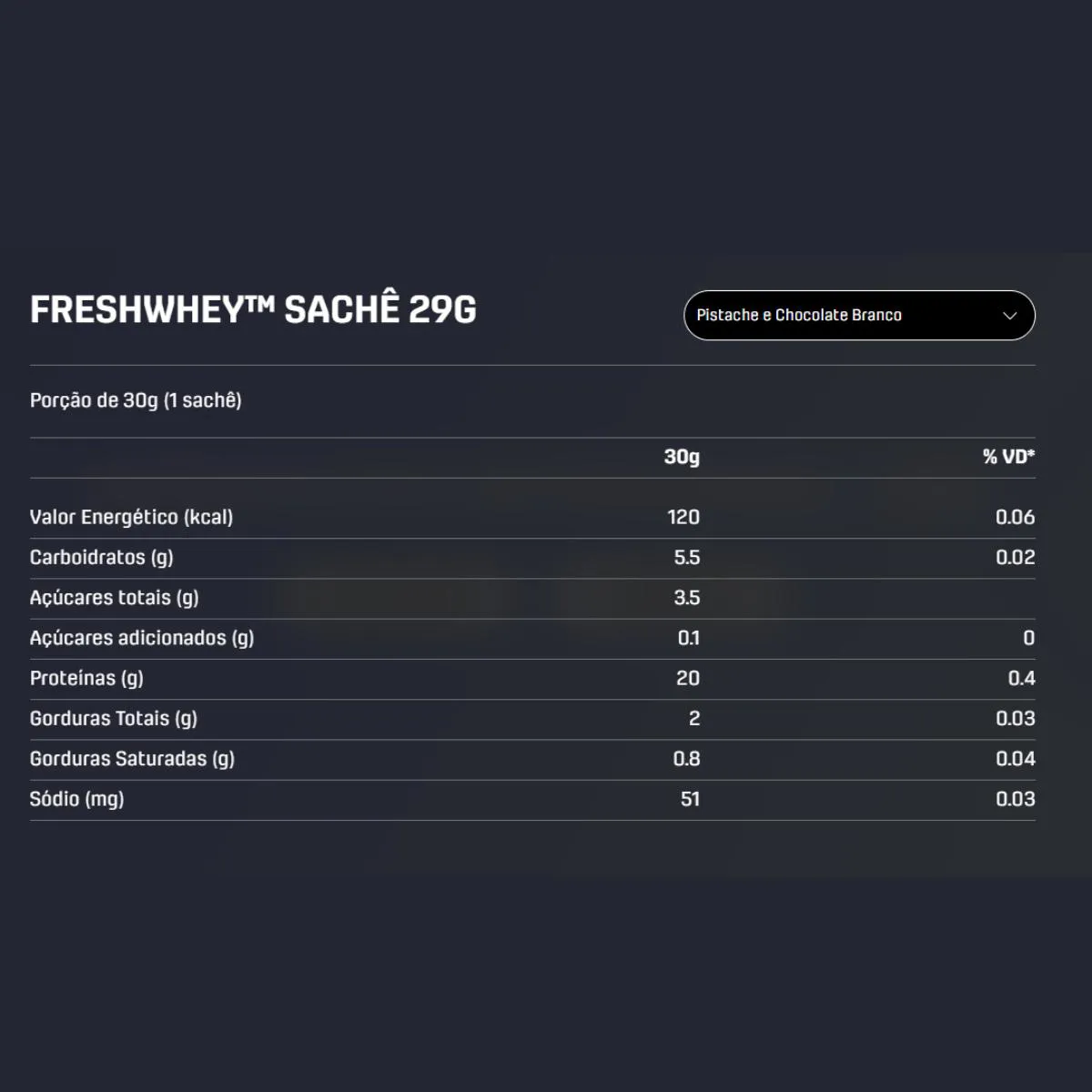Select the Valor Energético (kcal) row label
Screen dimensions: 1092x1092
pyautogui.click(x=131, y=517)
